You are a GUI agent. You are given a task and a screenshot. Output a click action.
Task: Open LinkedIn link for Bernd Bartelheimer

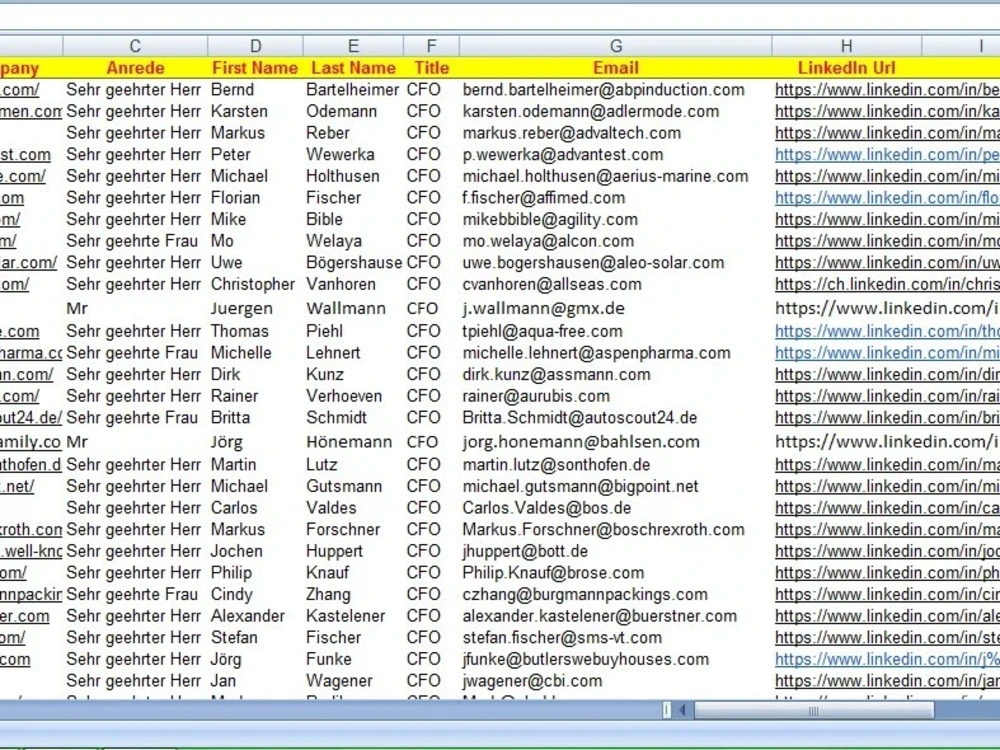coord(887,90)
